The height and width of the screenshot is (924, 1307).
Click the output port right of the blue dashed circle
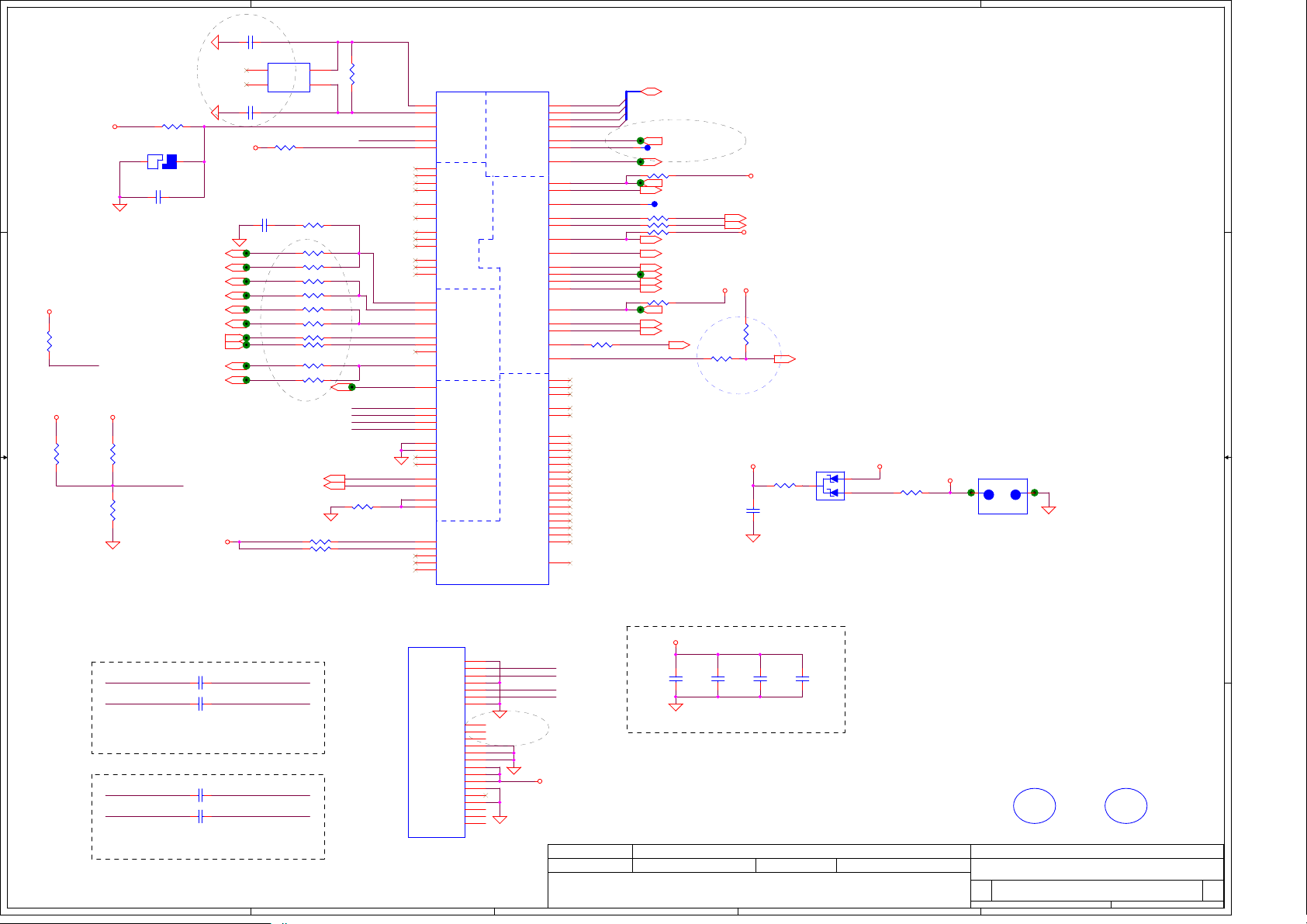tap(785, 359)
